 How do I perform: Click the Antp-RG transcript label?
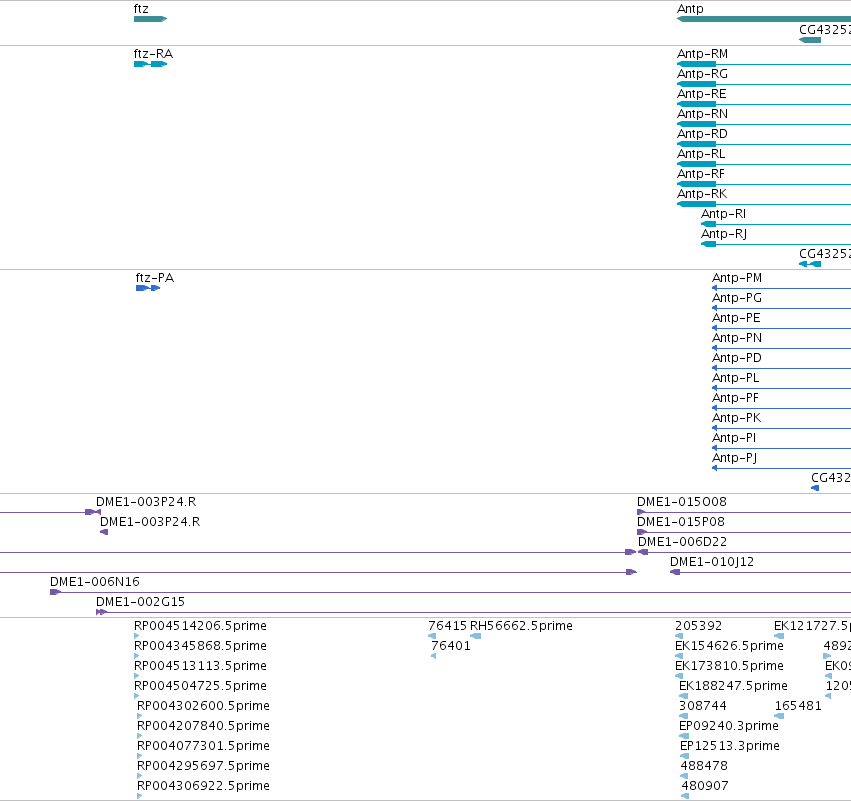click(x=702, y=74)
